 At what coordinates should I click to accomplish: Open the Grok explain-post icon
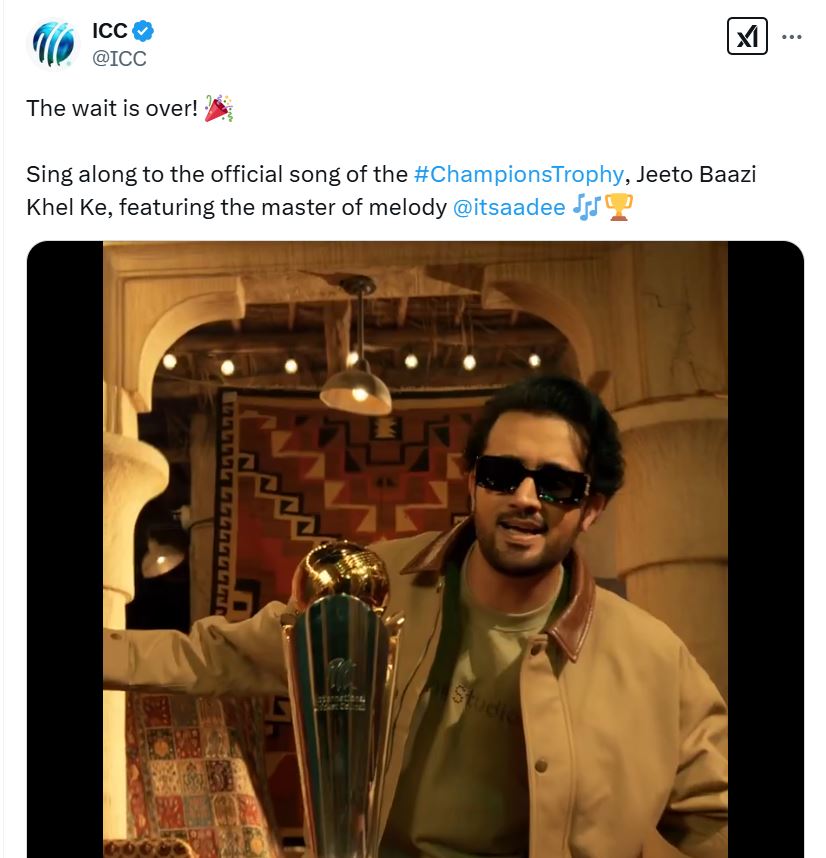coord(747,37)
